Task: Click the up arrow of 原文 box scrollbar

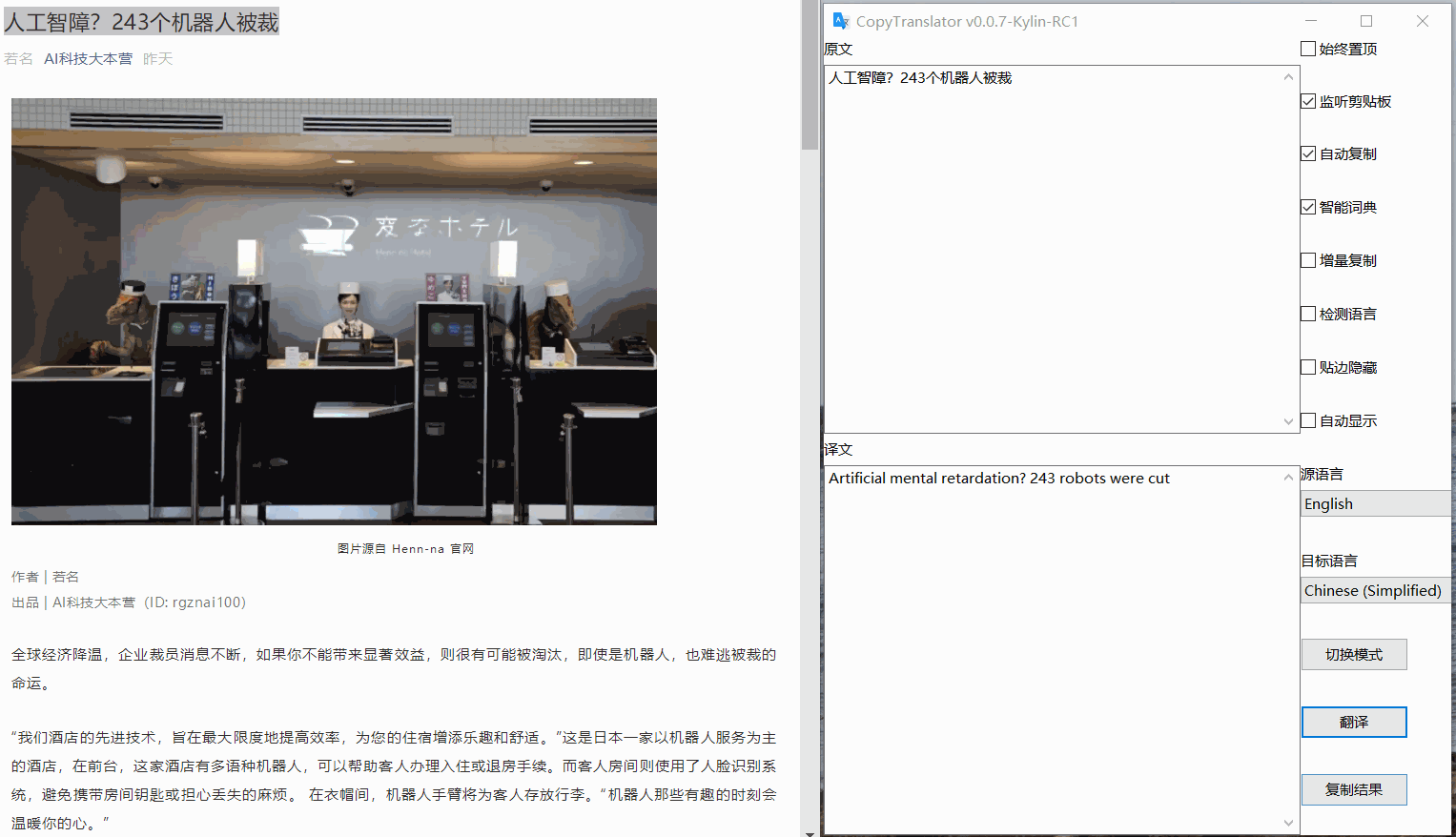Action: (x=1289, y=77)
